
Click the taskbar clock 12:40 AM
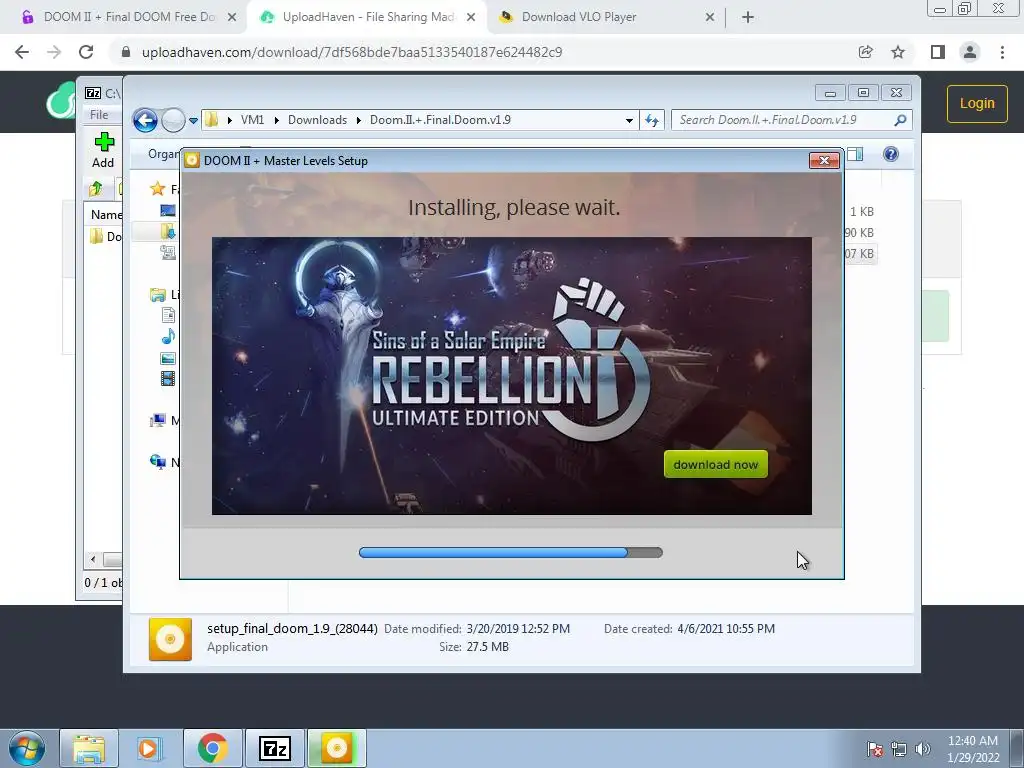pos(973,741)
